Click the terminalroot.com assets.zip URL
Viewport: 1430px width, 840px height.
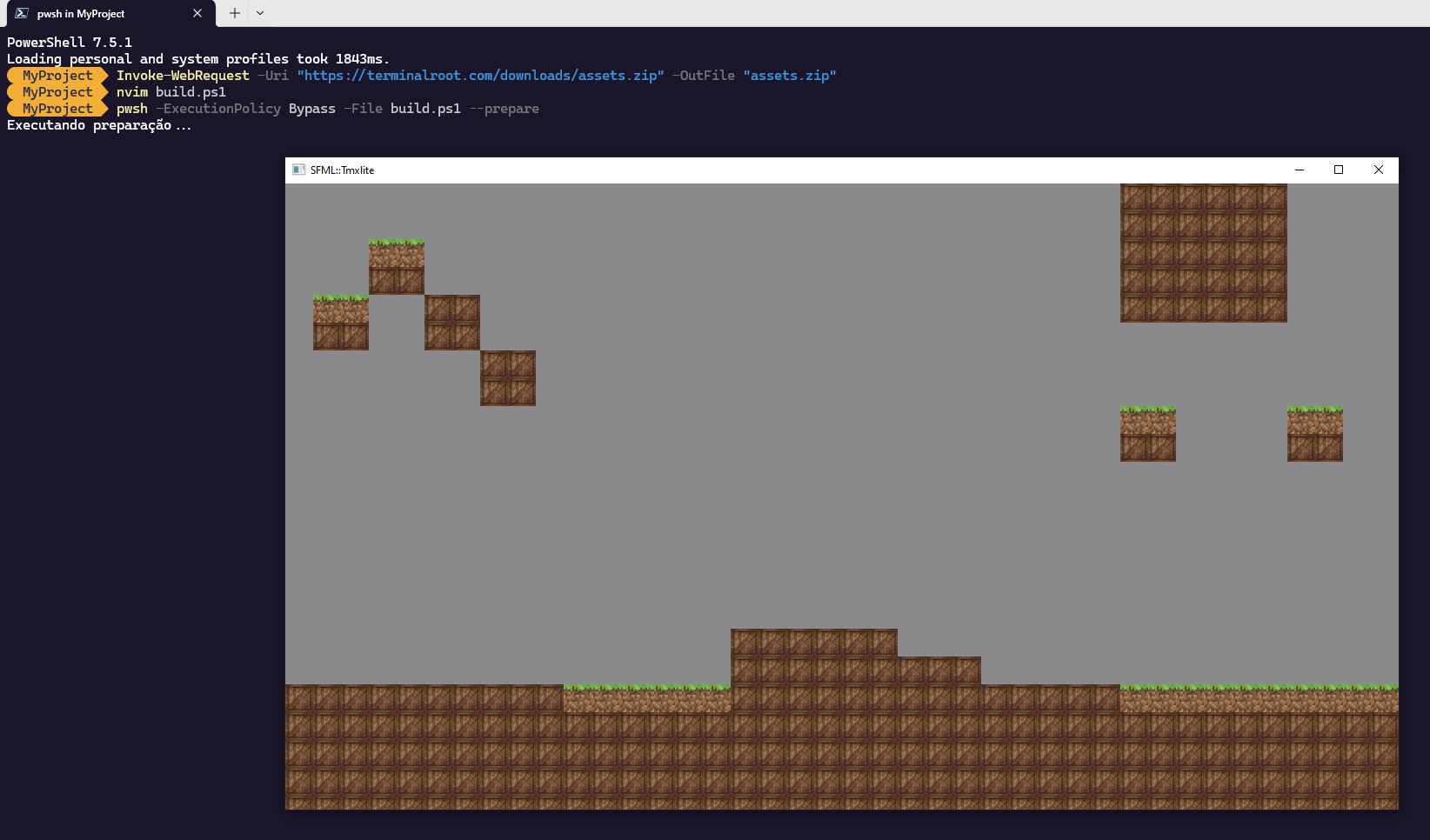[x=480, y=76]
